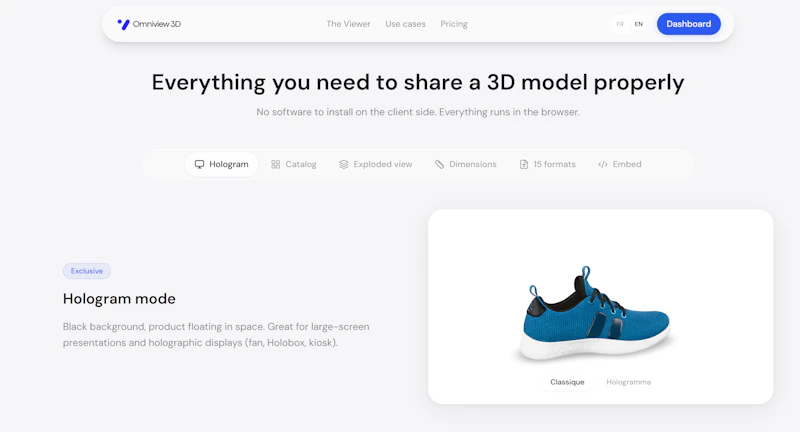Open The Viewer menu item

tap(348, 24)
